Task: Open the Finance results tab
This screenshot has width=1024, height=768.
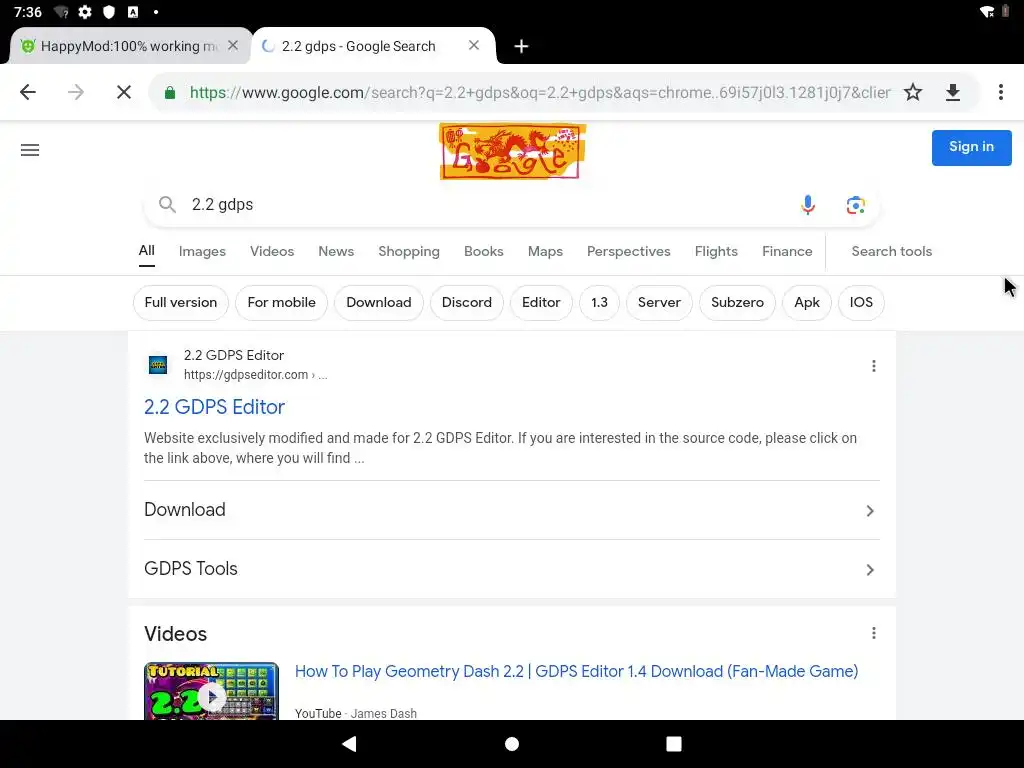Action: [x=787, y=251]
